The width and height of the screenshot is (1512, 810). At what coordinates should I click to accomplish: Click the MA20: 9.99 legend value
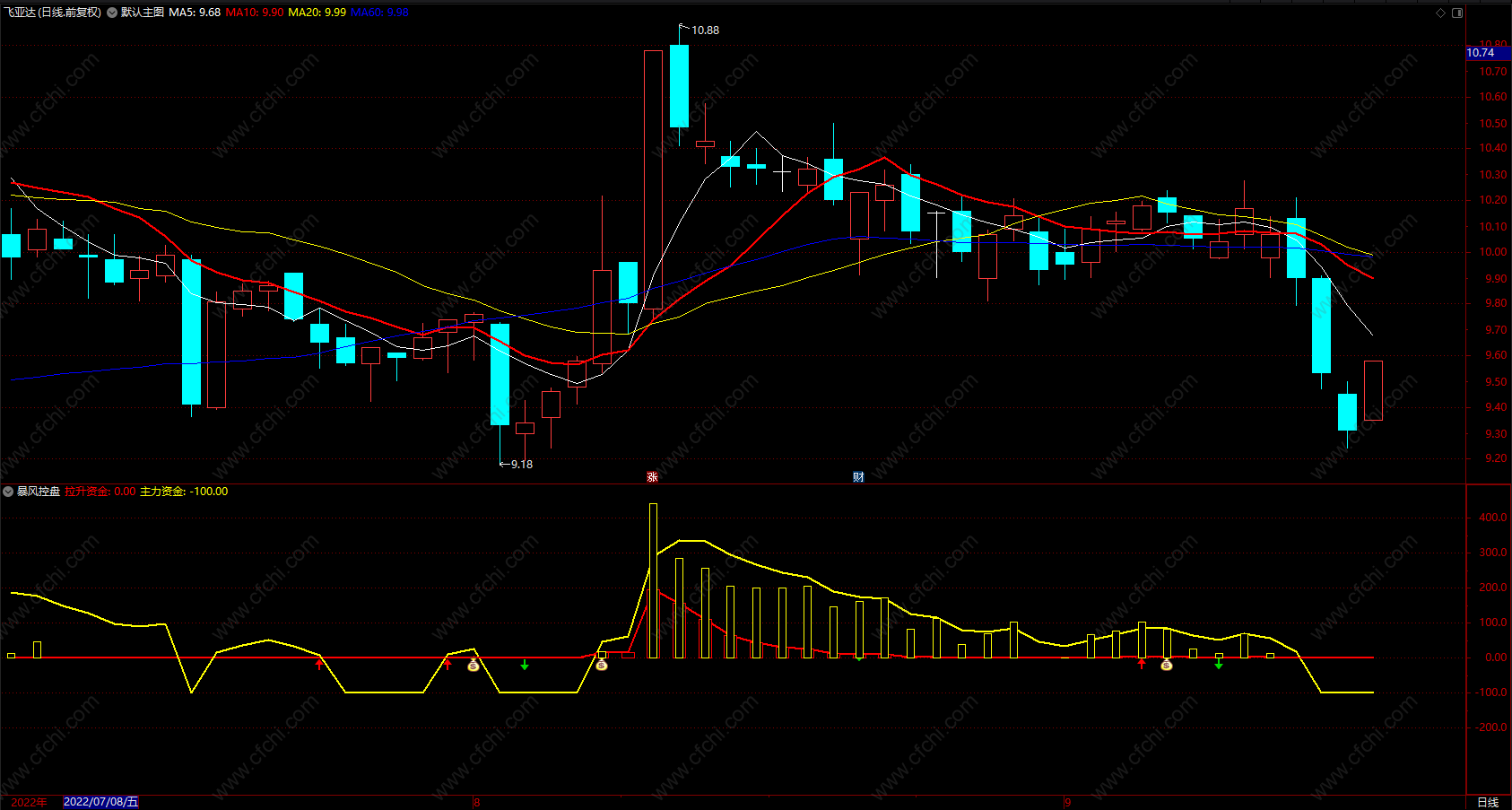tap(317, 13)
